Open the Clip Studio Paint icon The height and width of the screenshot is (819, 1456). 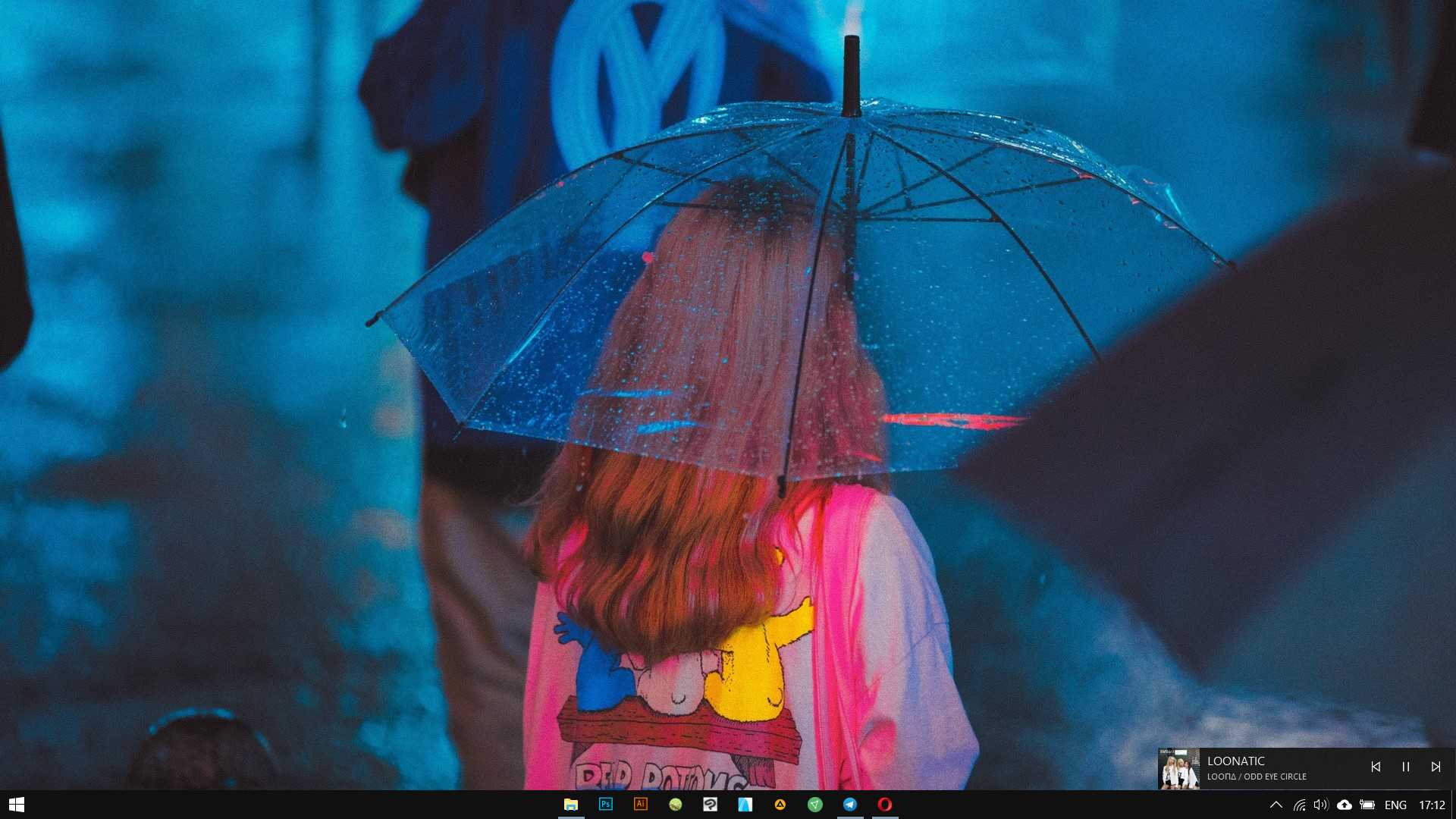(711, 805)
